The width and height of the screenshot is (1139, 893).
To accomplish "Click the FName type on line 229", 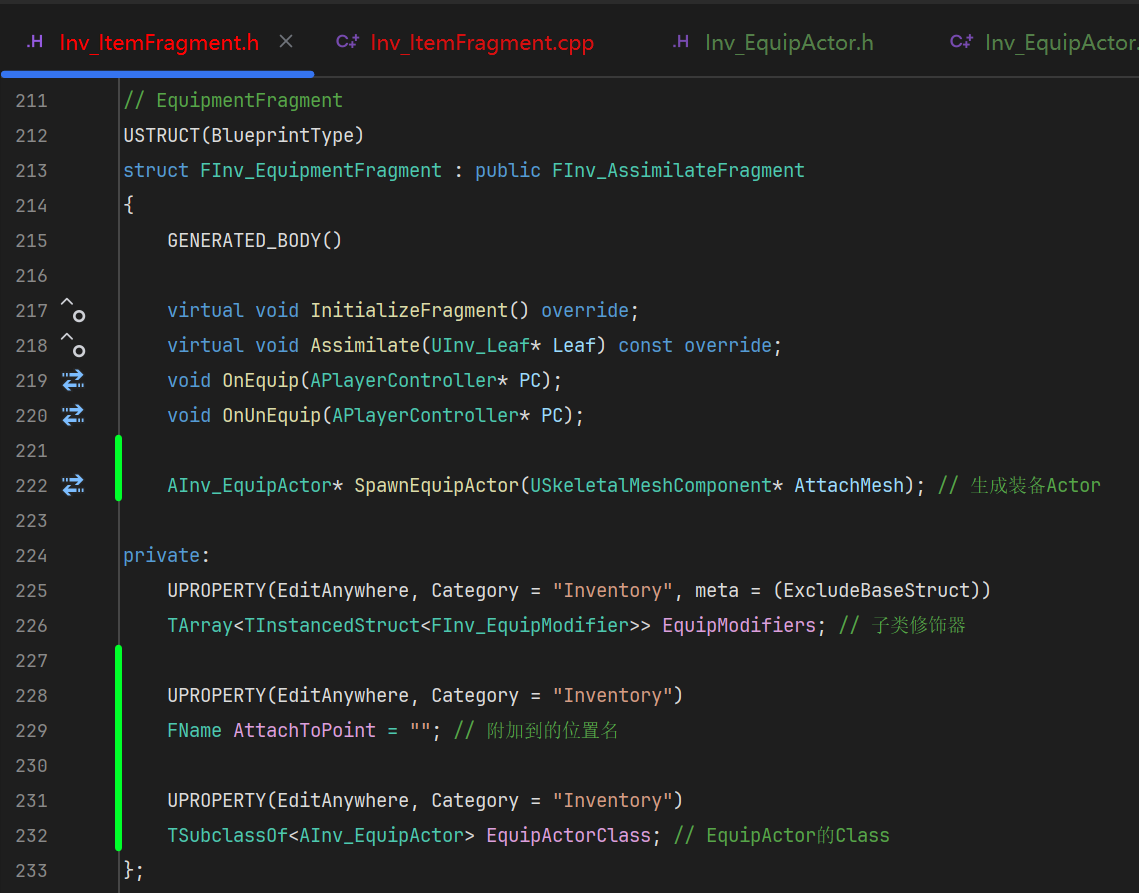I will pos(194,730).
